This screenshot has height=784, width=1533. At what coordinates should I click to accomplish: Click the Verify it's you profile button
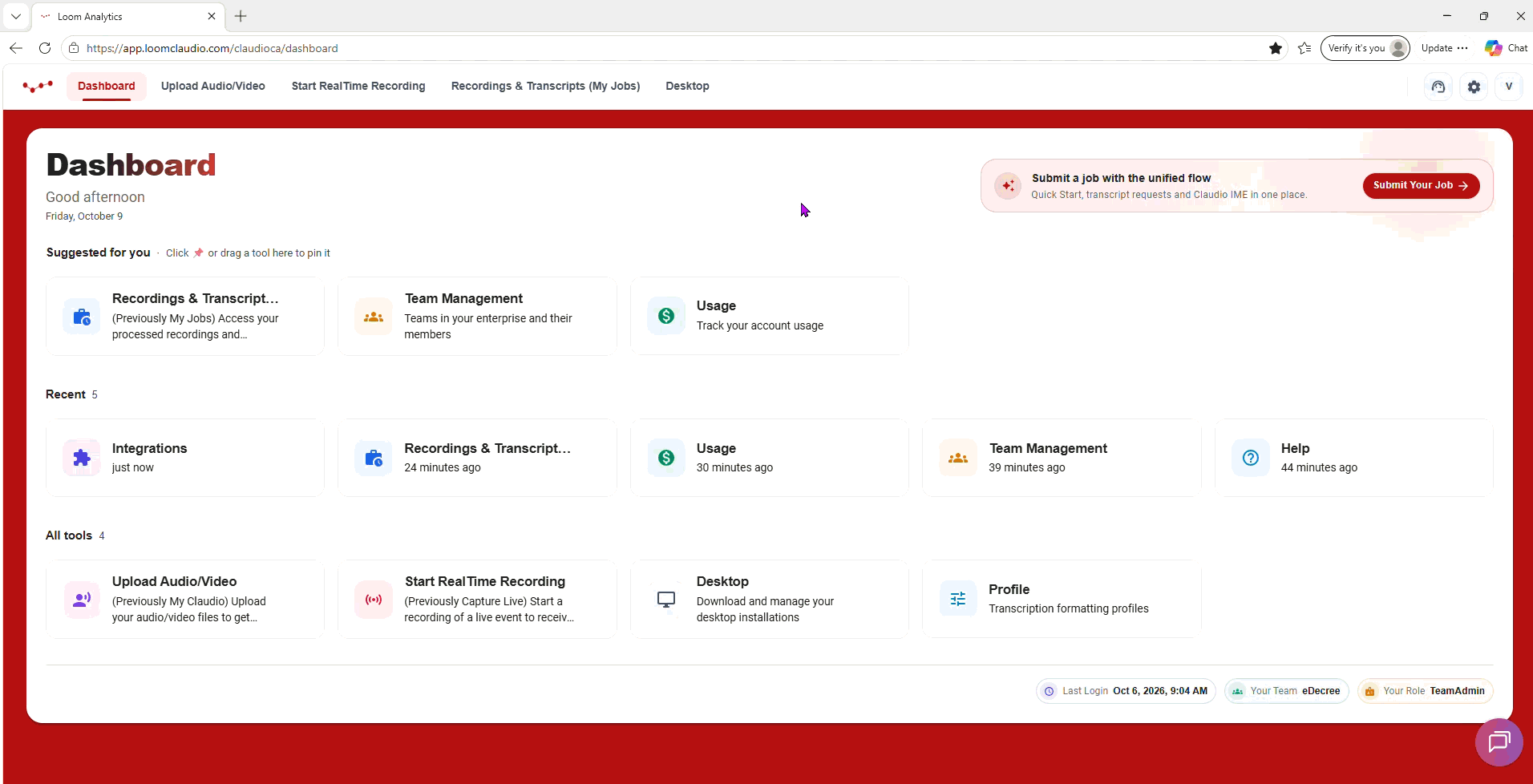[1365, 48]
